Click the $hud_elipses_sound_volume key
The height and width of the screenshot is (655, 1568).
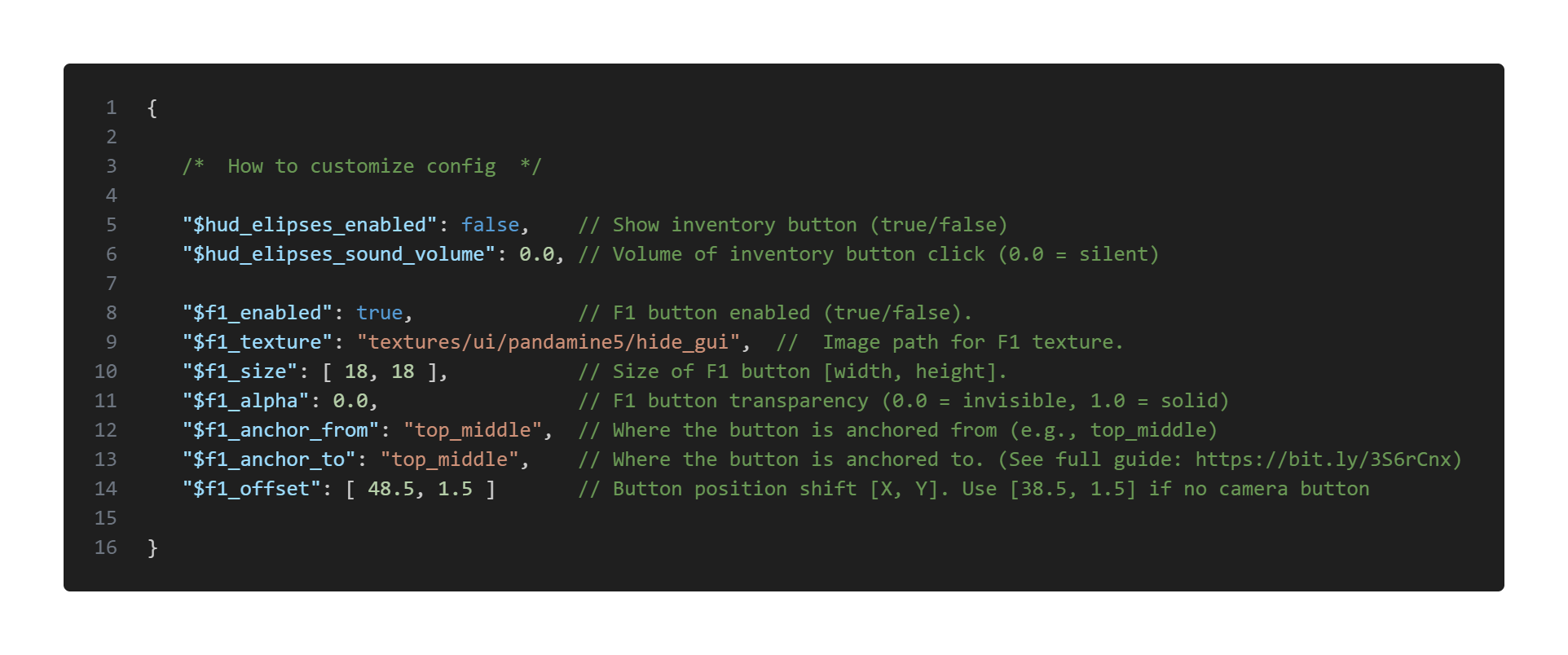coord(339,254)
